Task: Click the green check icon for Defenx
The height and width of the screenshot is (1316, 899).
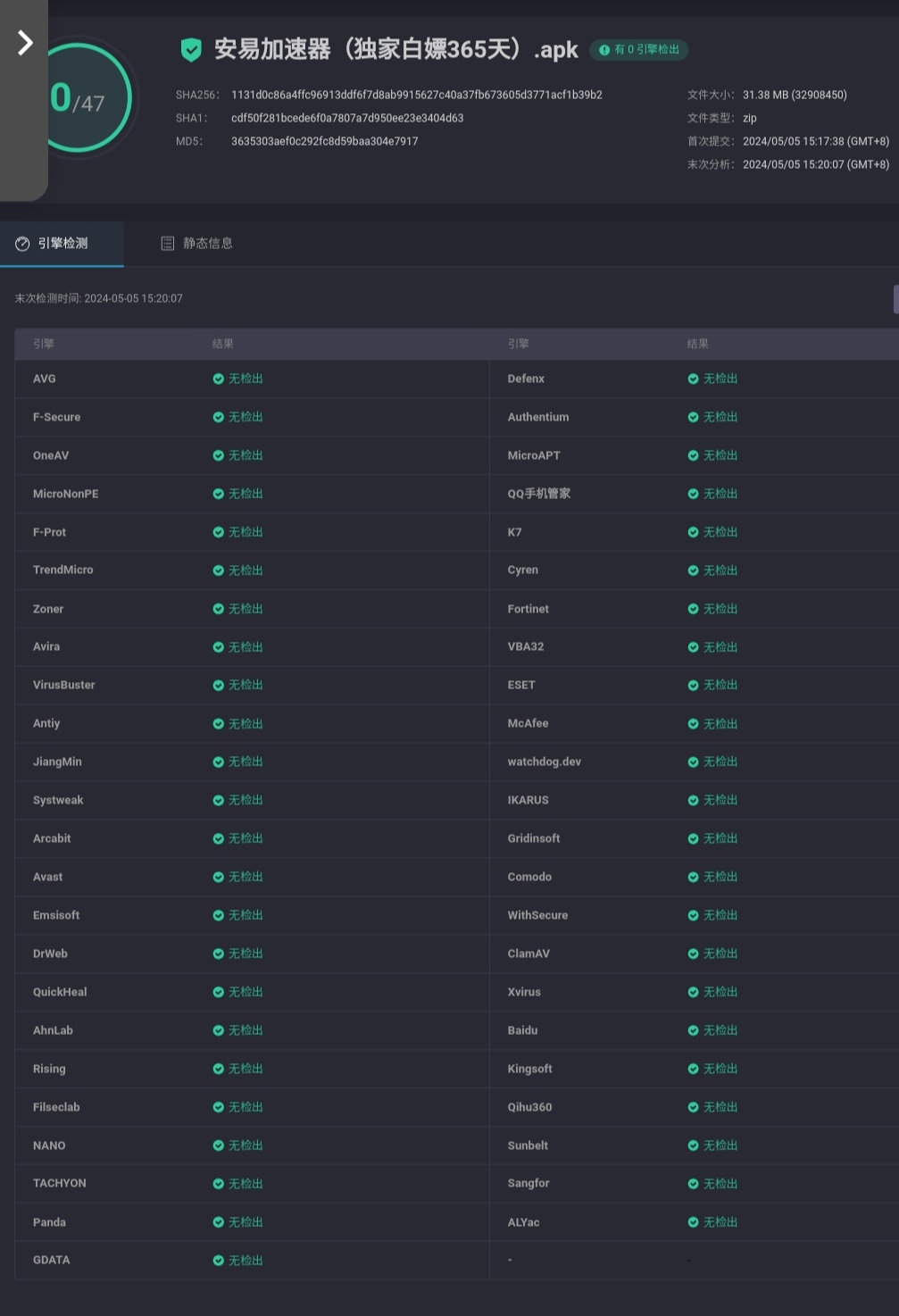Action: [x=693, y=379]
